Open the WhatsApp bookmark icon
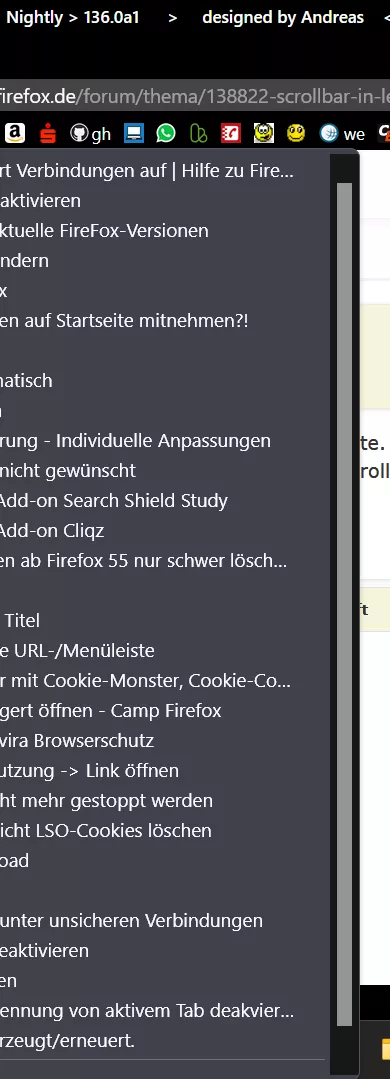 (x=166, y=133)
